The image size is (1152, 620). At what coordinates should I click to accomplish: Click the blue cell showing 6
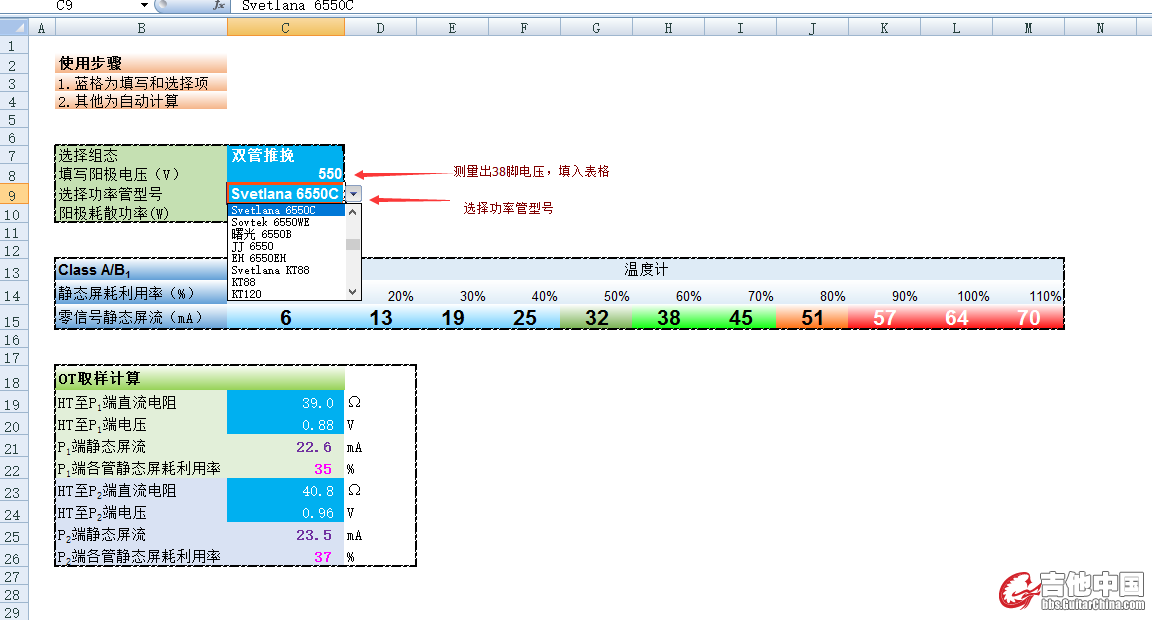286,317
